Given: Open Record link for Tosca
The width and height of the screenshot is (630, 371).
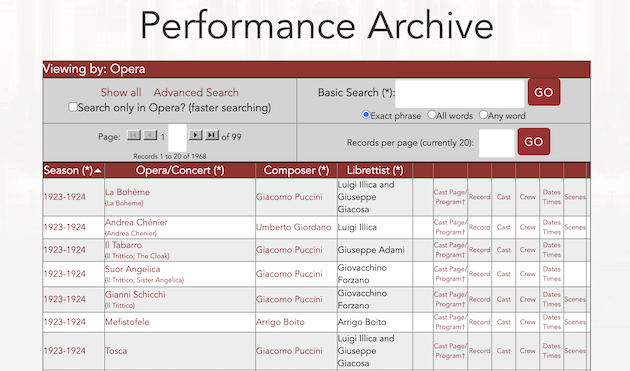Looking at the screenshot, I should click(479, 351).
